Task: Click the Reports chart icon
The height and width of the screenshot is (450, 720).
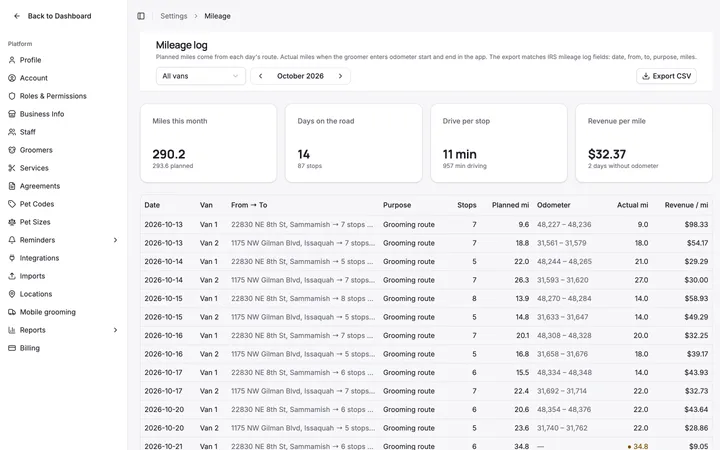Action: [12, 330]
